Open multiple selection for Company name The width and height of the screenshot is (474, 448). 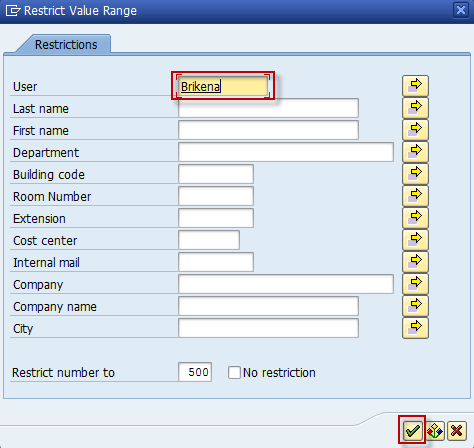415,306
